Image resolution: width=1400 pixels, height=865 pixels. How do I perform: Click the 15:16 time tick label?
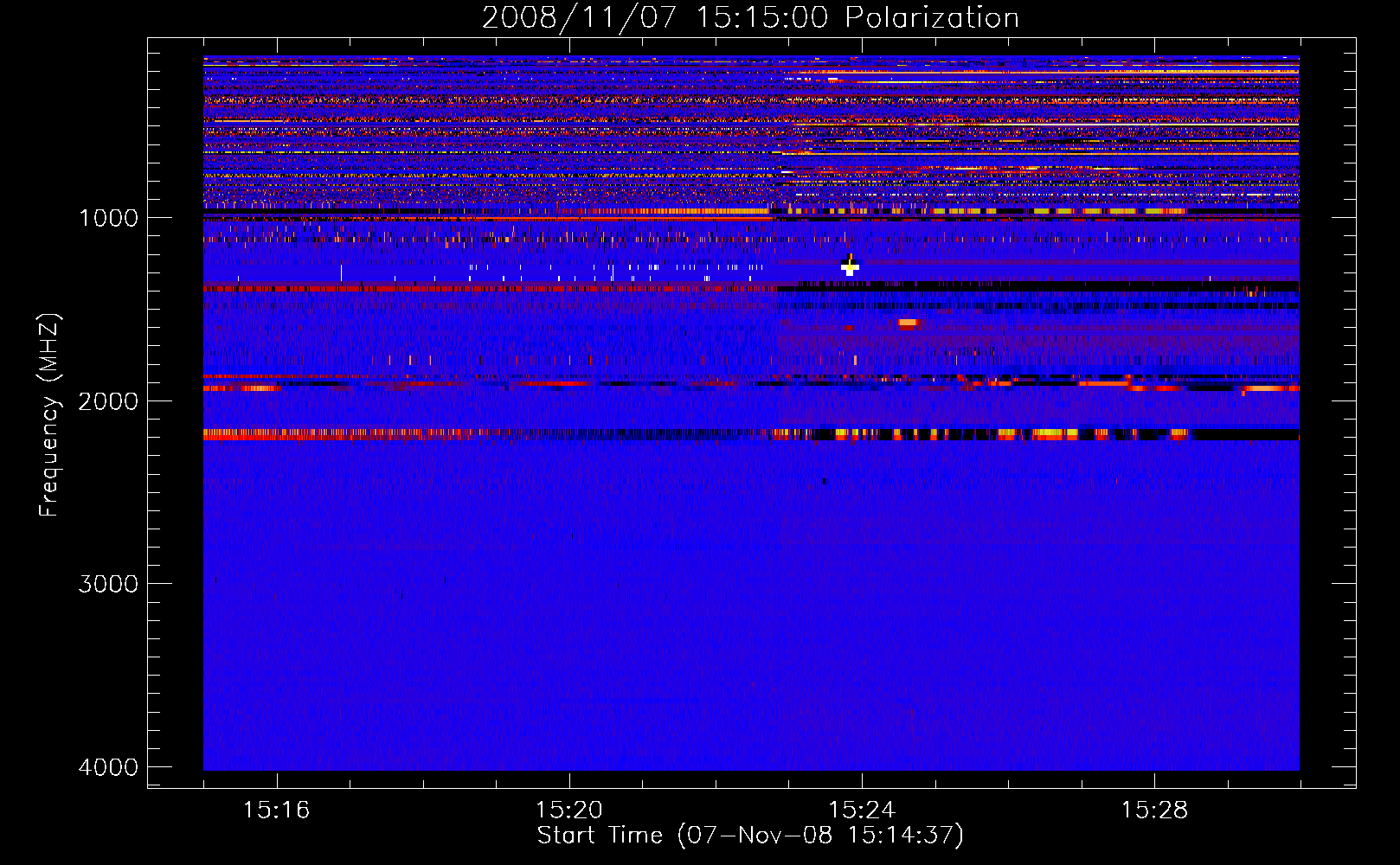pyautogui.click(x=276, y=811)
